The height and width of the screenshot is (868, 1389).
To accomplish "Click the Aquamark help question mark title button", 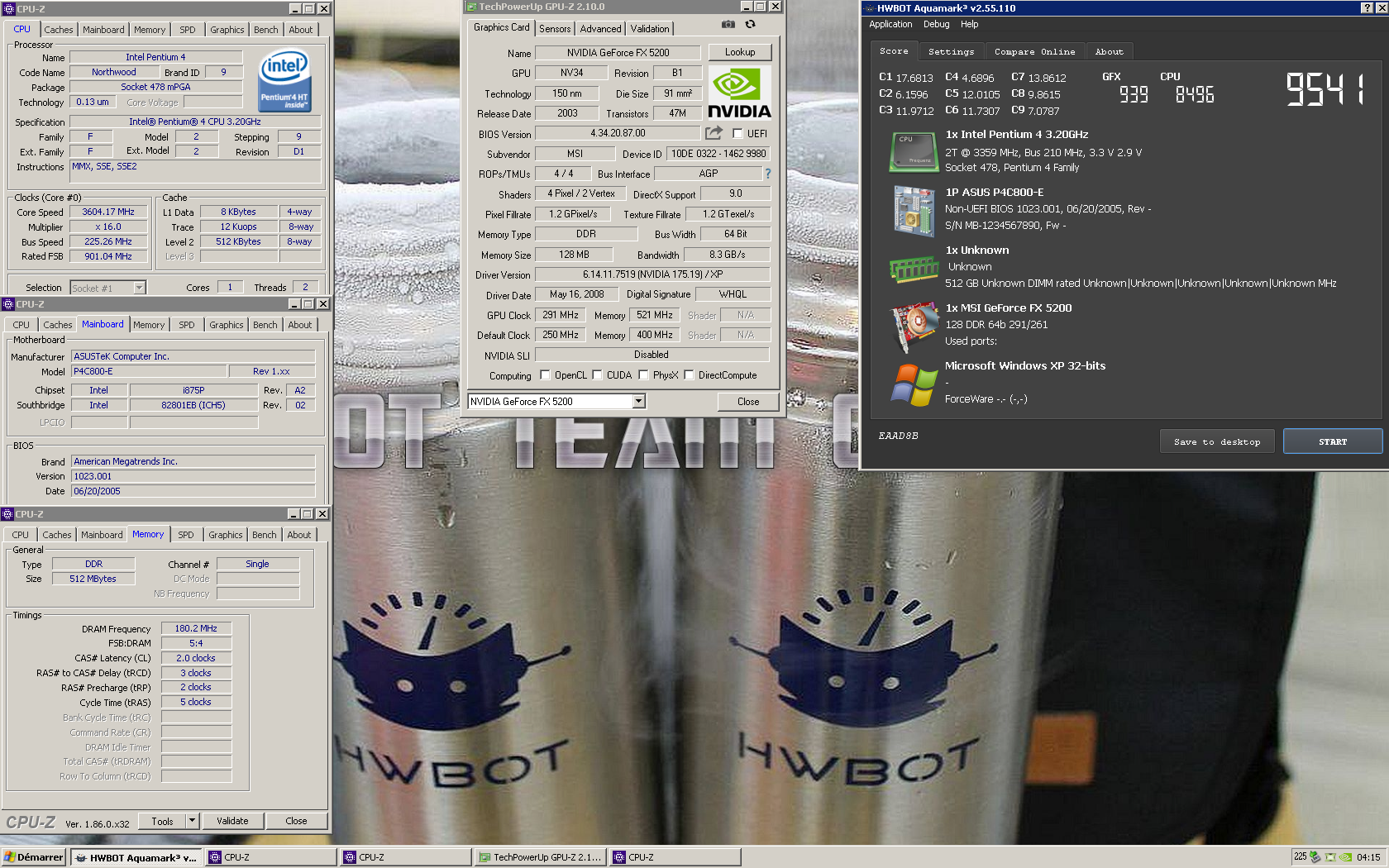I will click(1367, 7).
